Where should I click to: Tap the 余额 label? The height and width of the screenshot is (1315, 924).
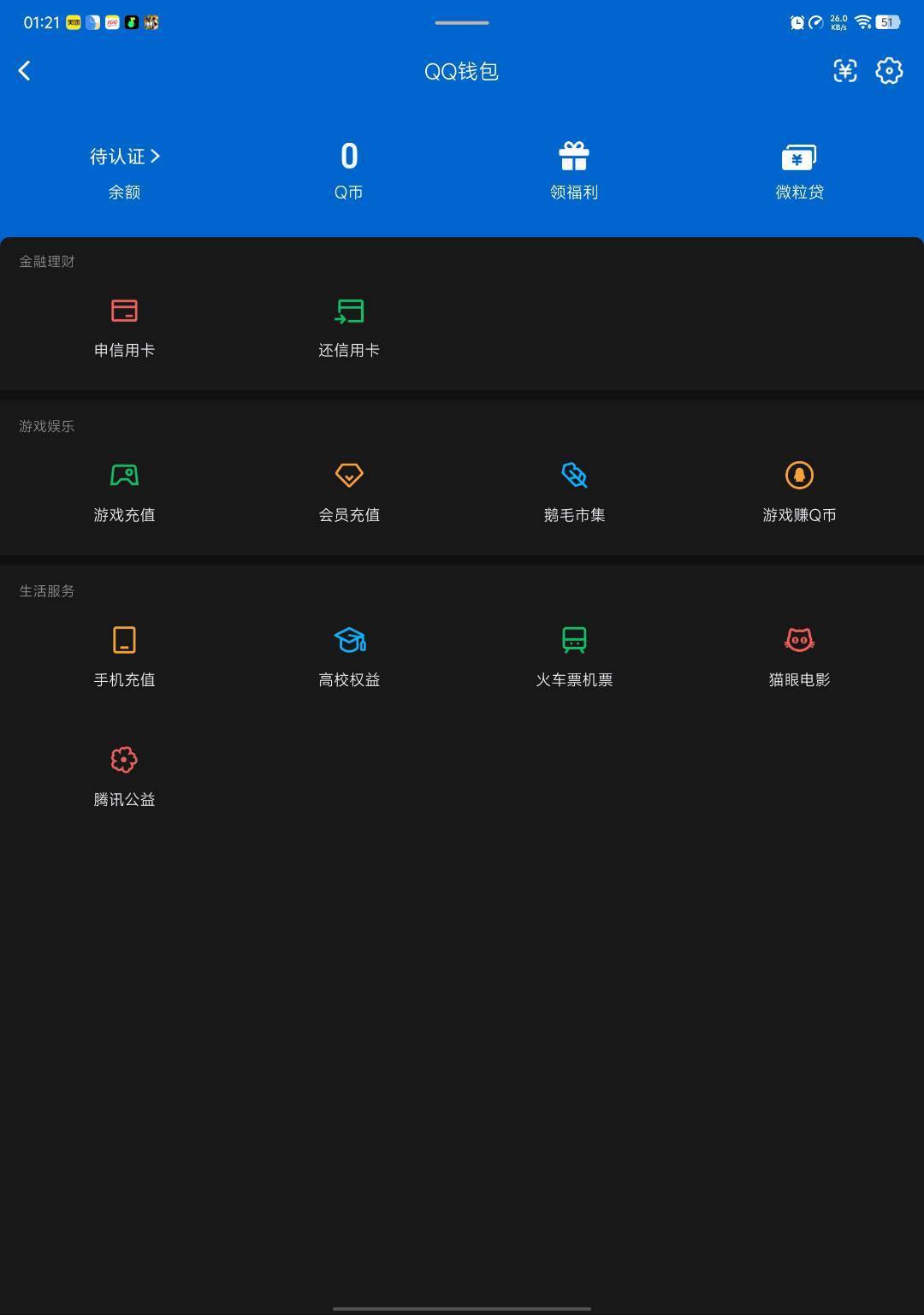tap(124, 193)
